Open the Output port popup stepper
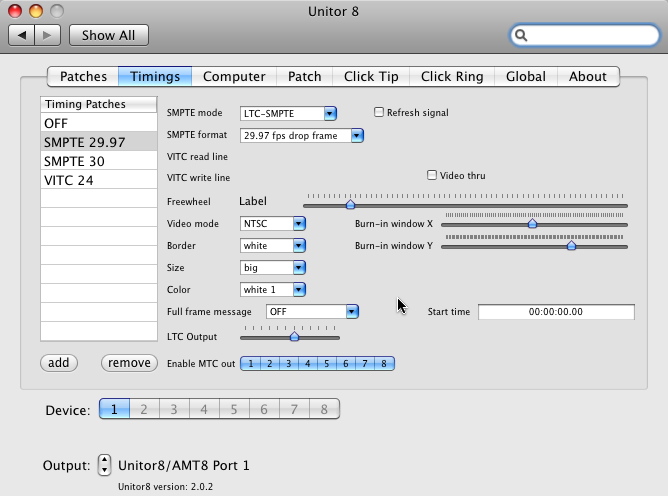Screen dimensions: 668x496 104,465
